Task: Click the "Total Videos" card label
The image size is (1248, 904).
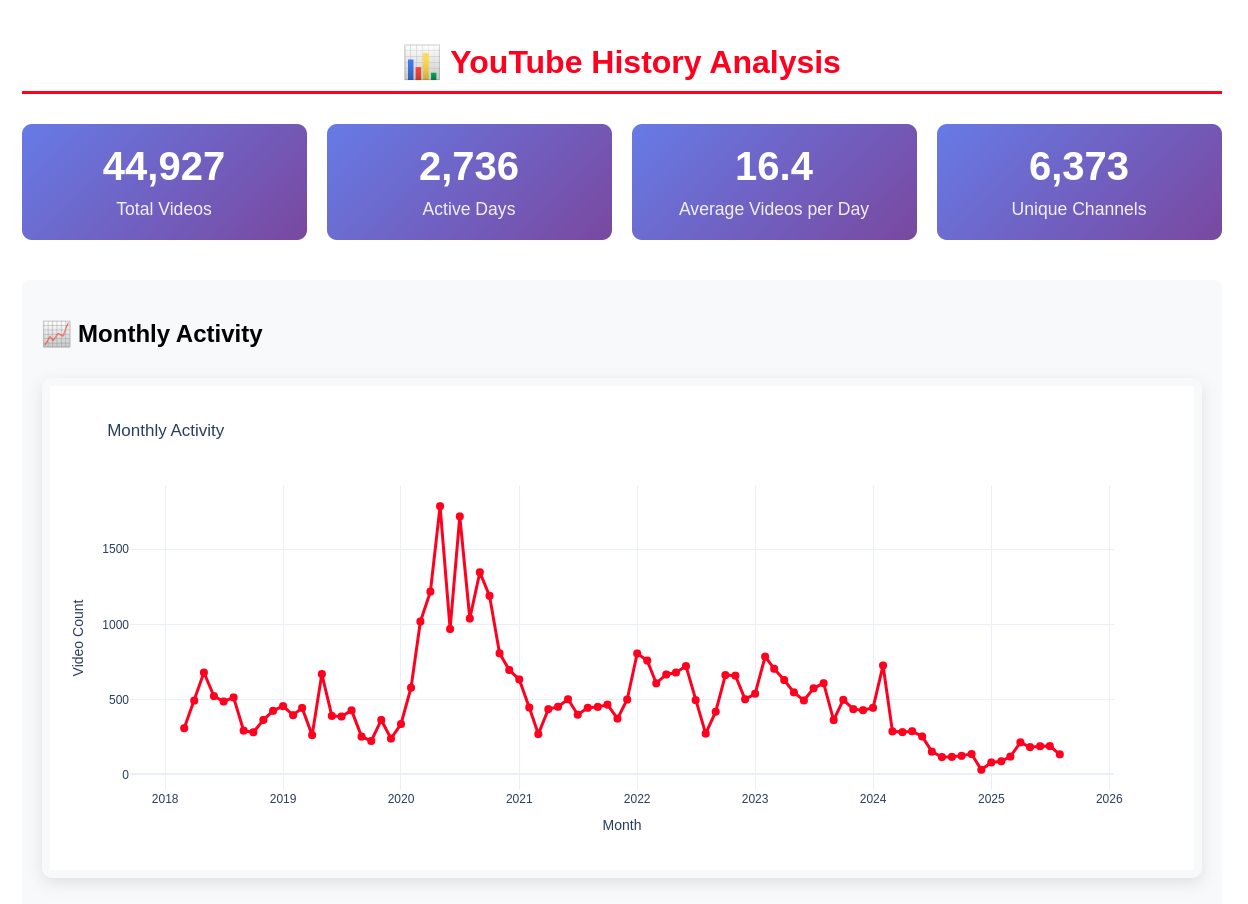Action: (x=164, y=209)
